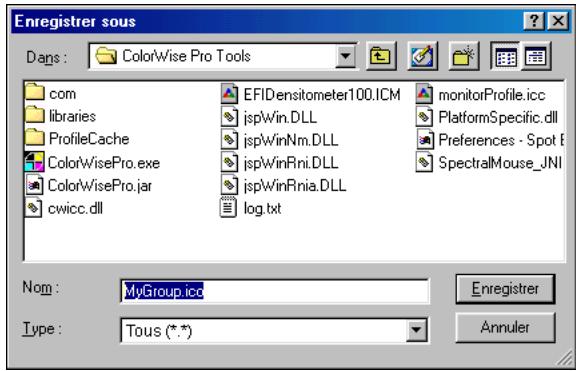Screen dimensions: 576x371
Task: Select the SpectralMouse_JNI file icon
Action: [x=424, y=162]
